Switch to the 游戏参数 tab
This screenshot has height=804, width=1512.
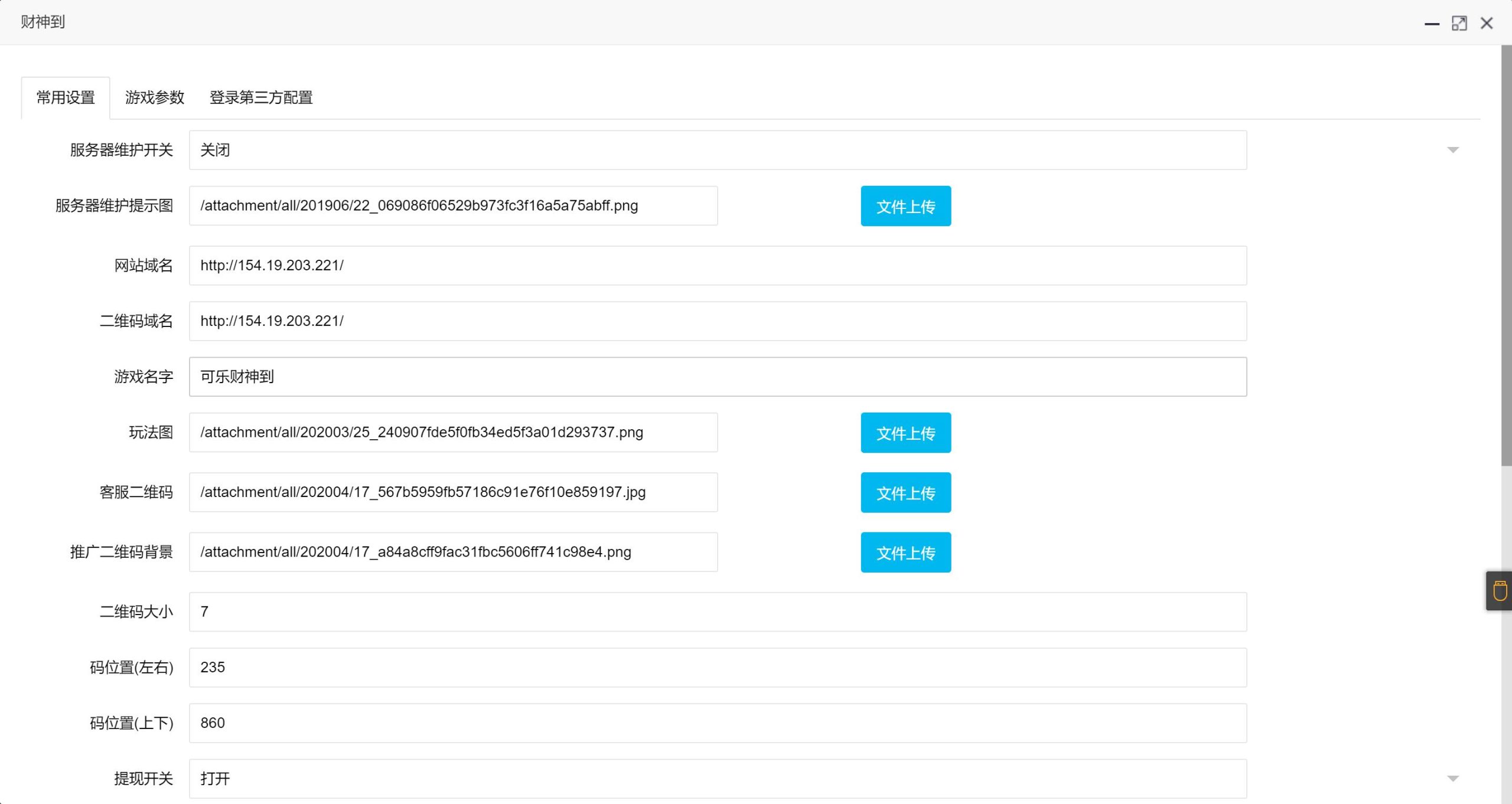pos(155,97)
